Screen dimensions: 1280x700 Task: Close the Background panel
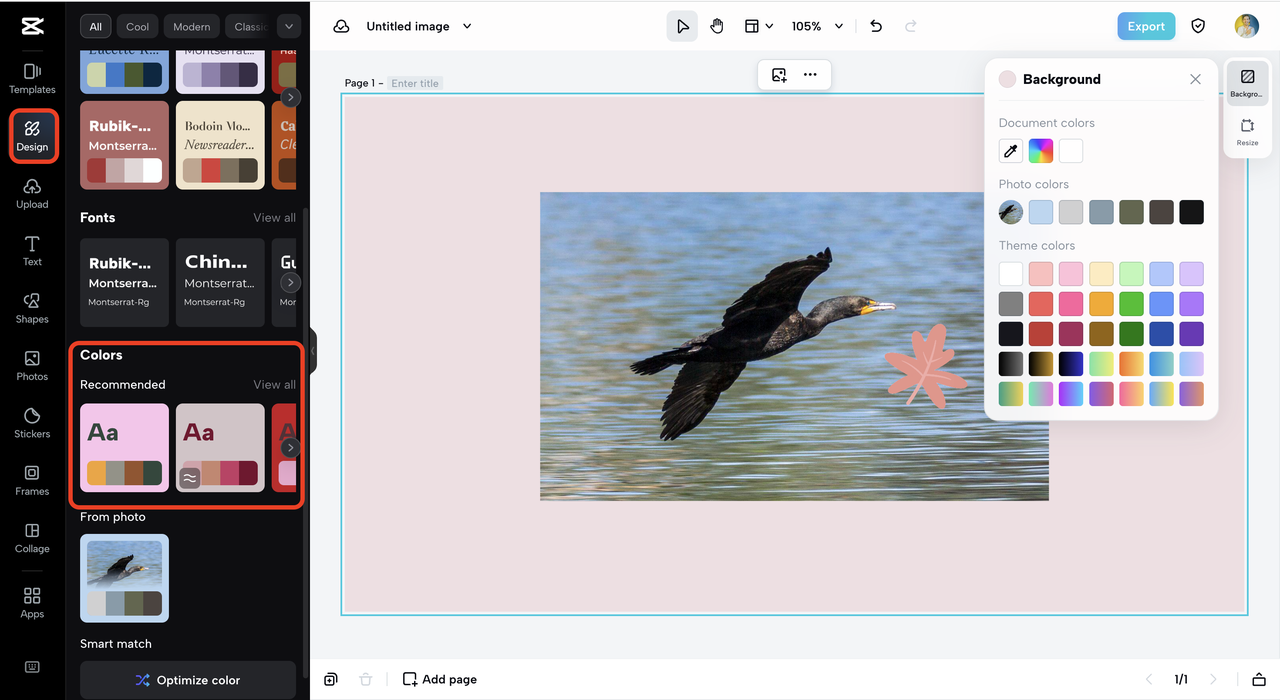[1195, 79]
